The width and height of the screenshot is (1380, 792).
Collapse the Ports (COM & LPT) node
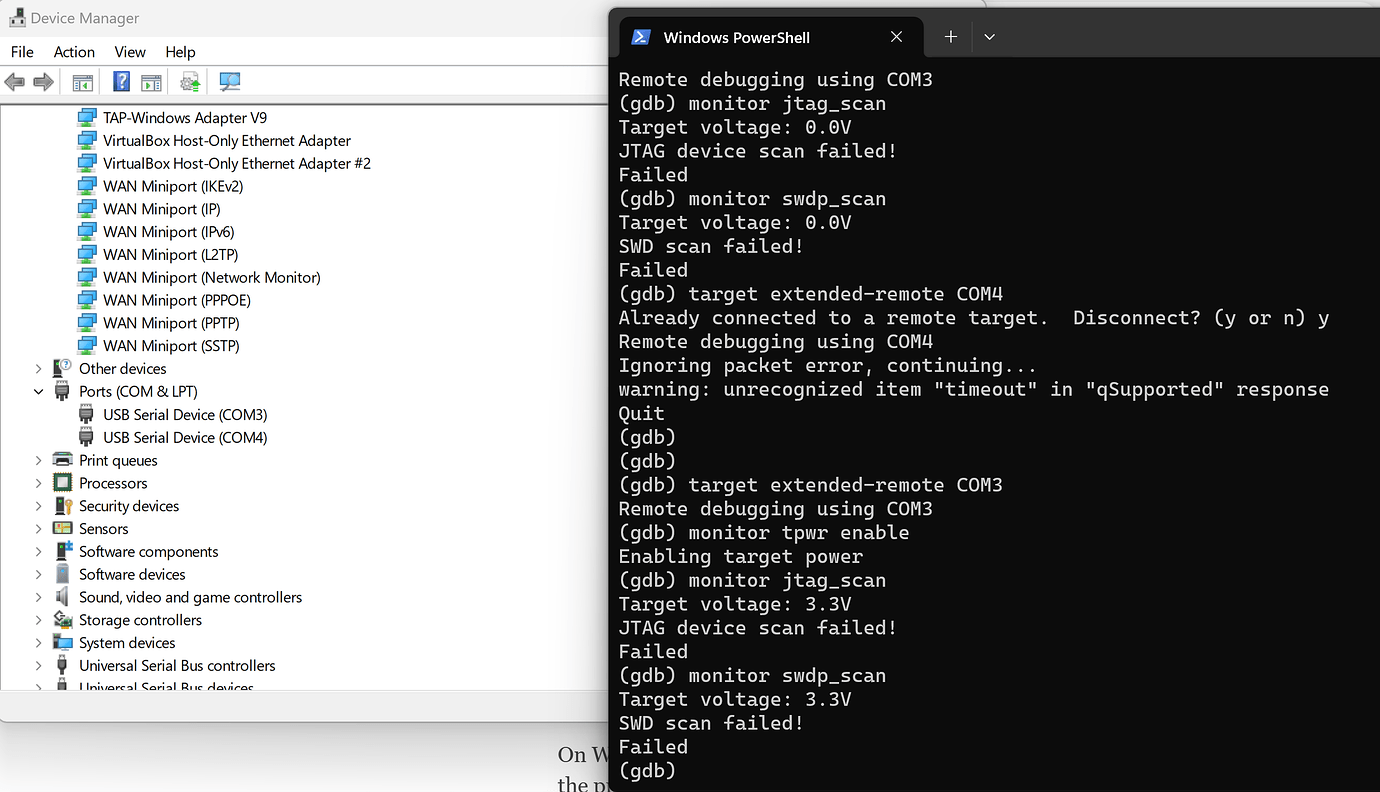point(39,392)
